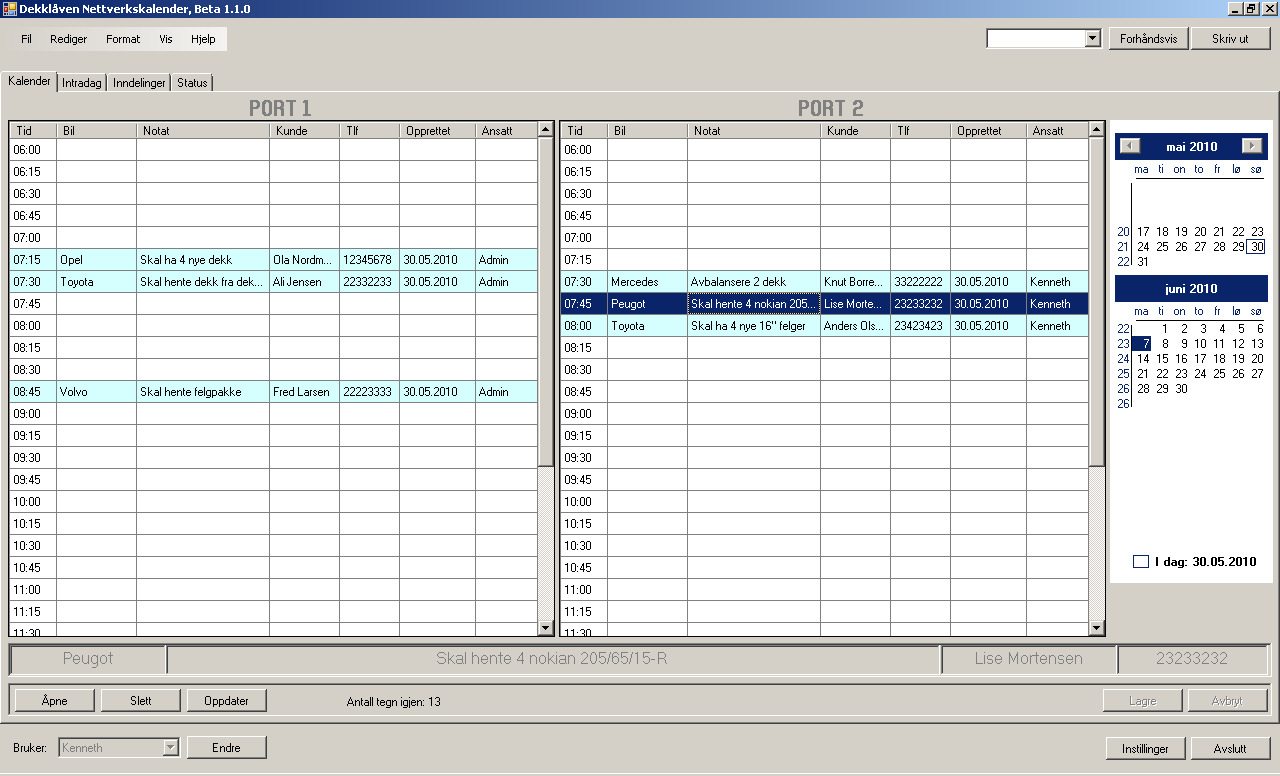Click the Peugot field in detail bar
The image size is (1280, 776).
[x=88, y=659]
